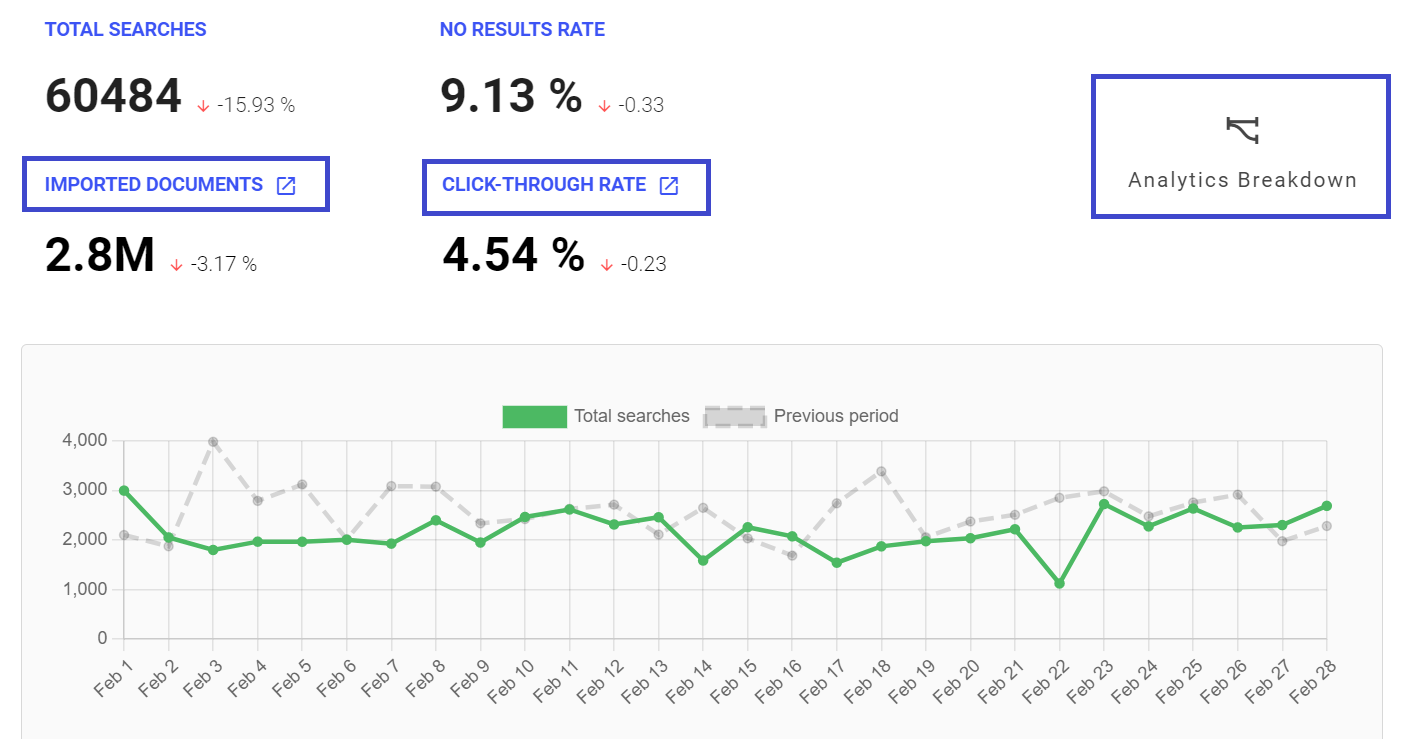Image resolution: width=1415 pixels, height=739 pixels.
Task: Click the CLICK-THROUGH RATE link
Action: pyautogui.click(x=544, y=185)
